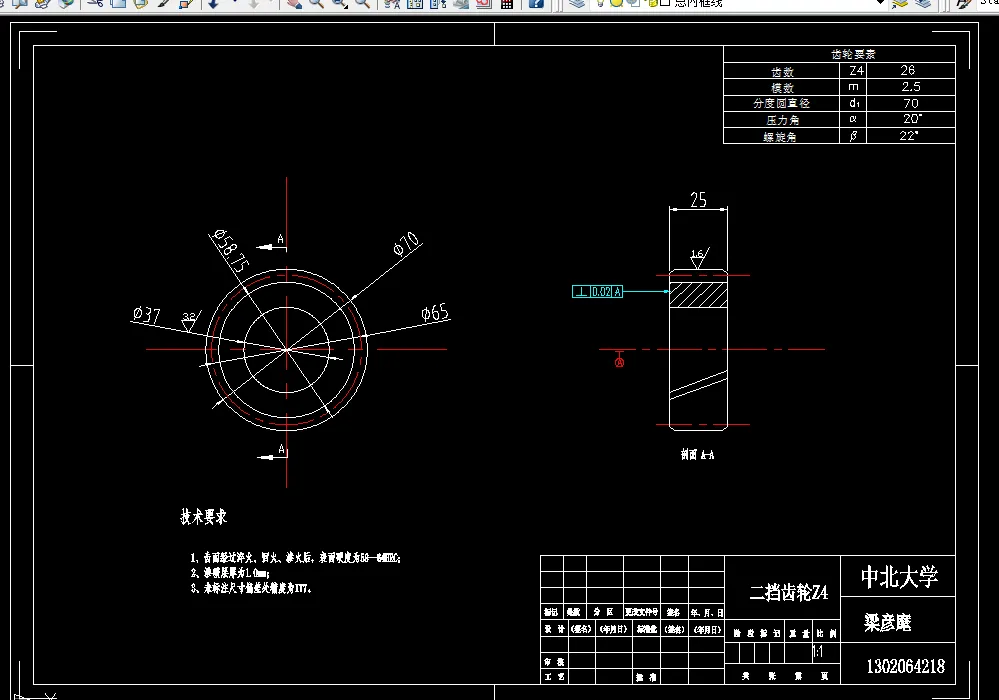The height and width of the screenshot is (700, 999).
Task: Select the '1.6' surface roughness symbol
Action: (699, 258)
